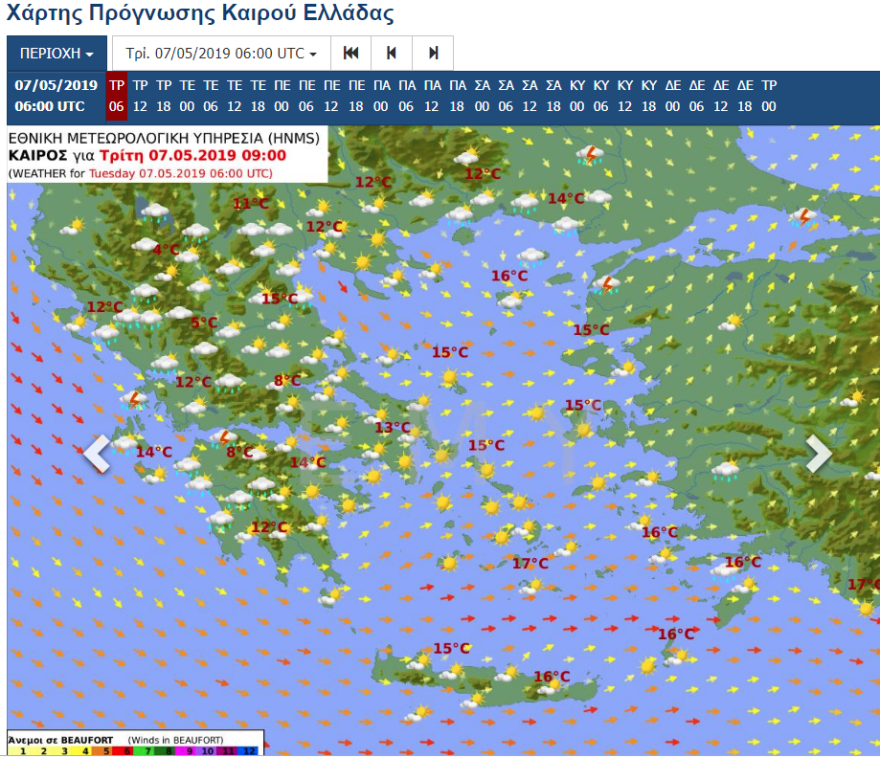Click the previous timestep arrow icon
The height and width of the screenshot is (758, 880).
click(391, 53)
